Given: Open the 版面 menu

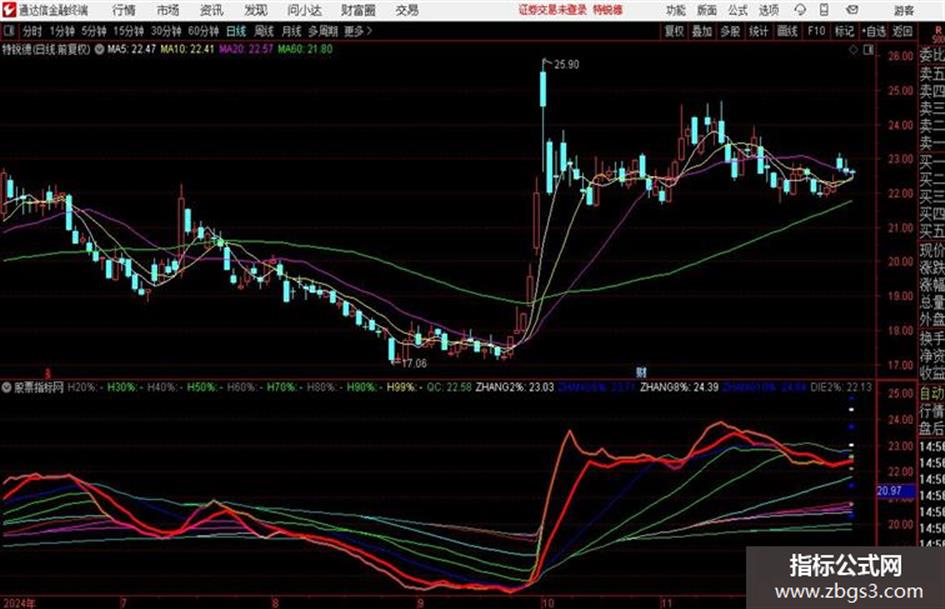Looking at the screenshot, I should [706, 10].
